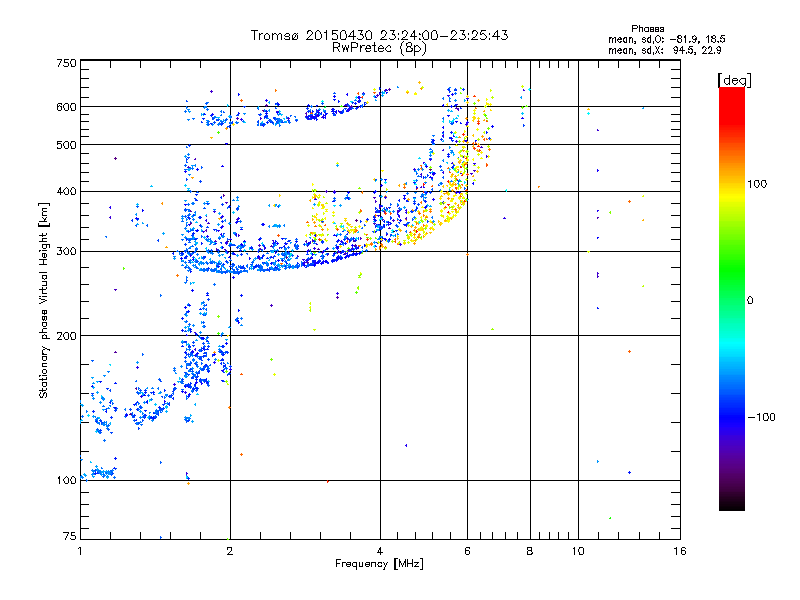This screenshot has height=600, width=800.
Task: Click the 'Stationary phase Virtual Height [km]' axis title
Action: [44, 300]
